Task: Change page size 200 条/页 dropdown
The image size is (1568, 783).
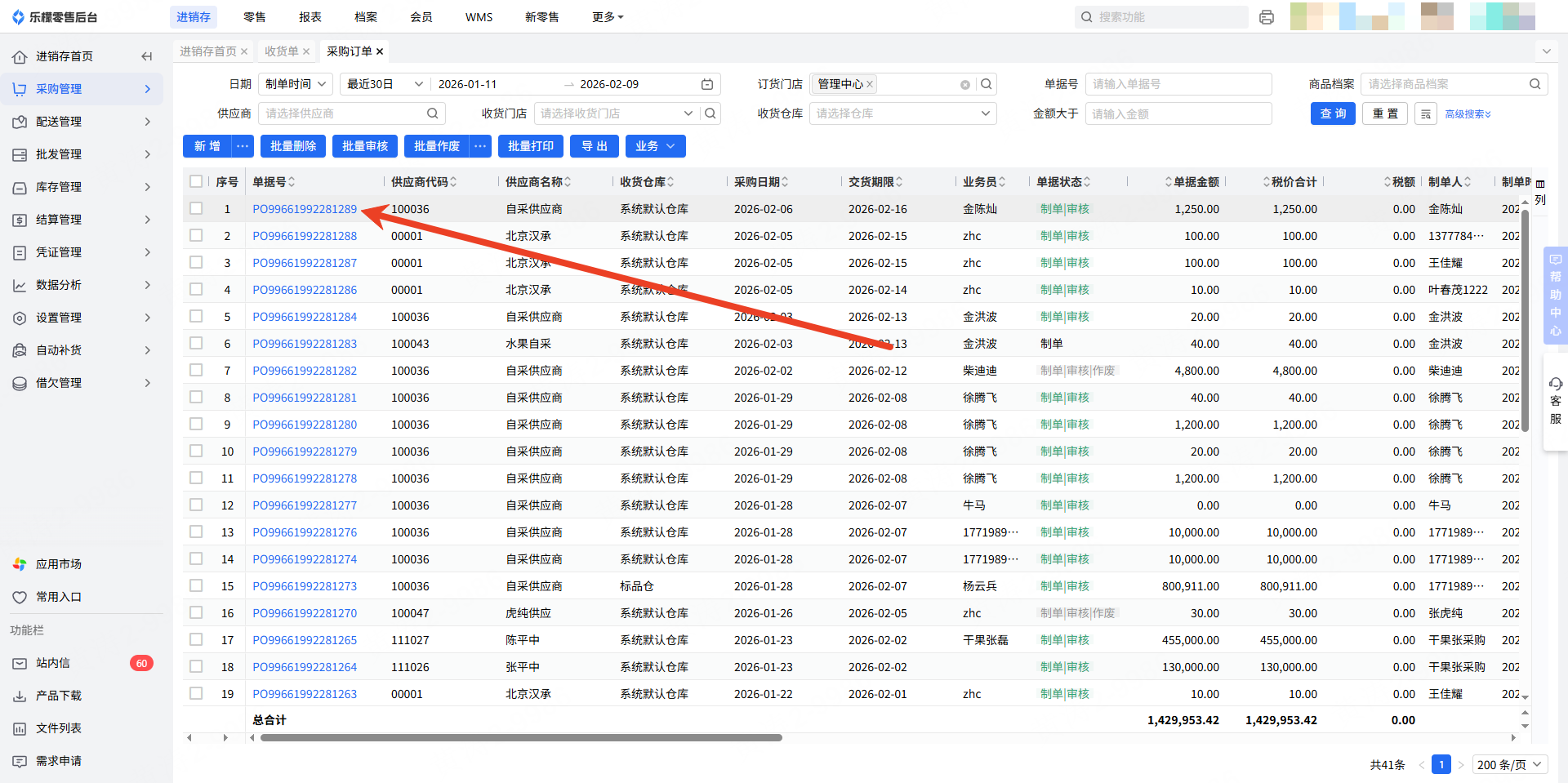Action: (x=1510, y=765)
